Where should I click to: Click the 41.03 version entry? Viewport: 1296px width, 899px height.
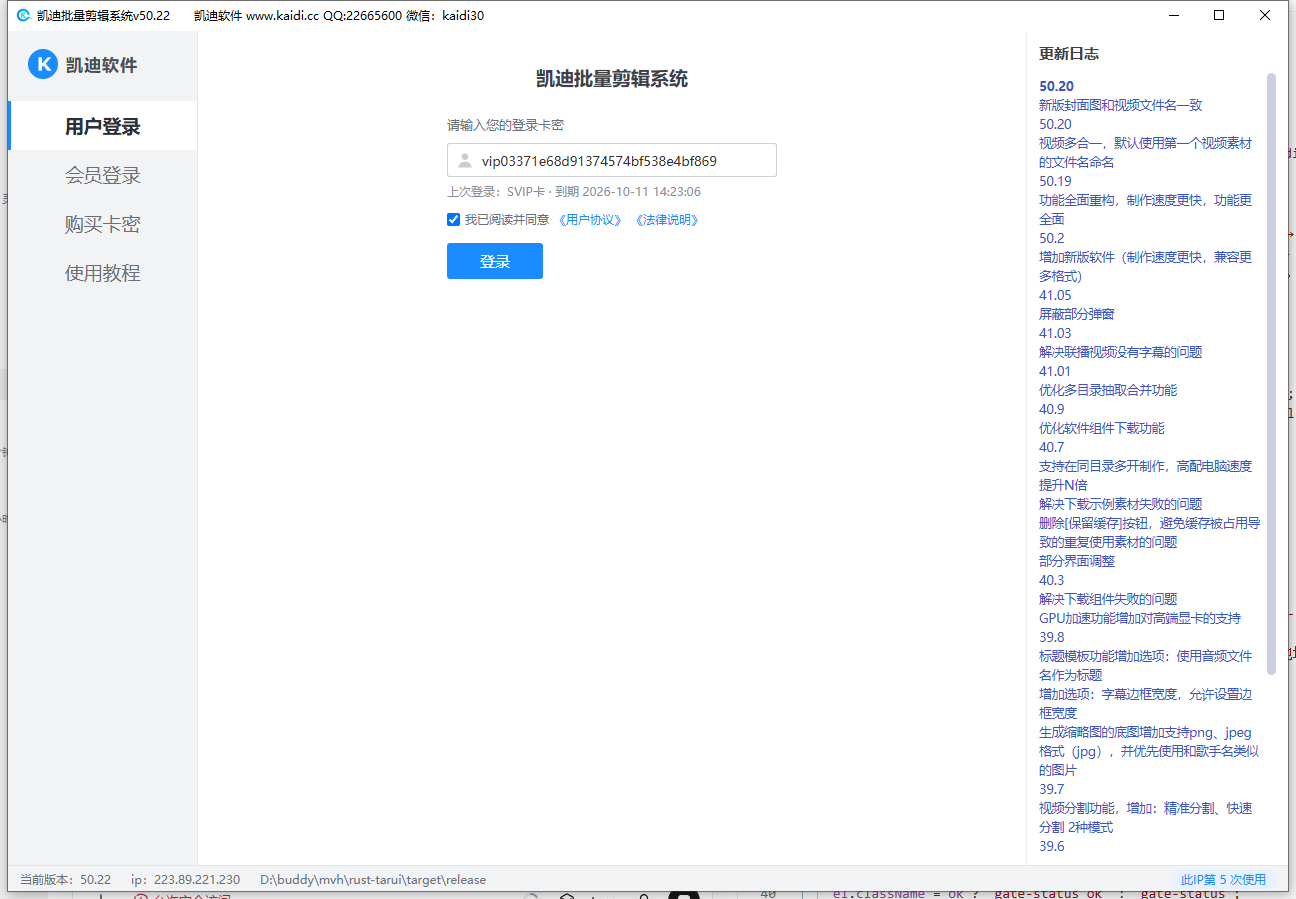(1055, 333)
